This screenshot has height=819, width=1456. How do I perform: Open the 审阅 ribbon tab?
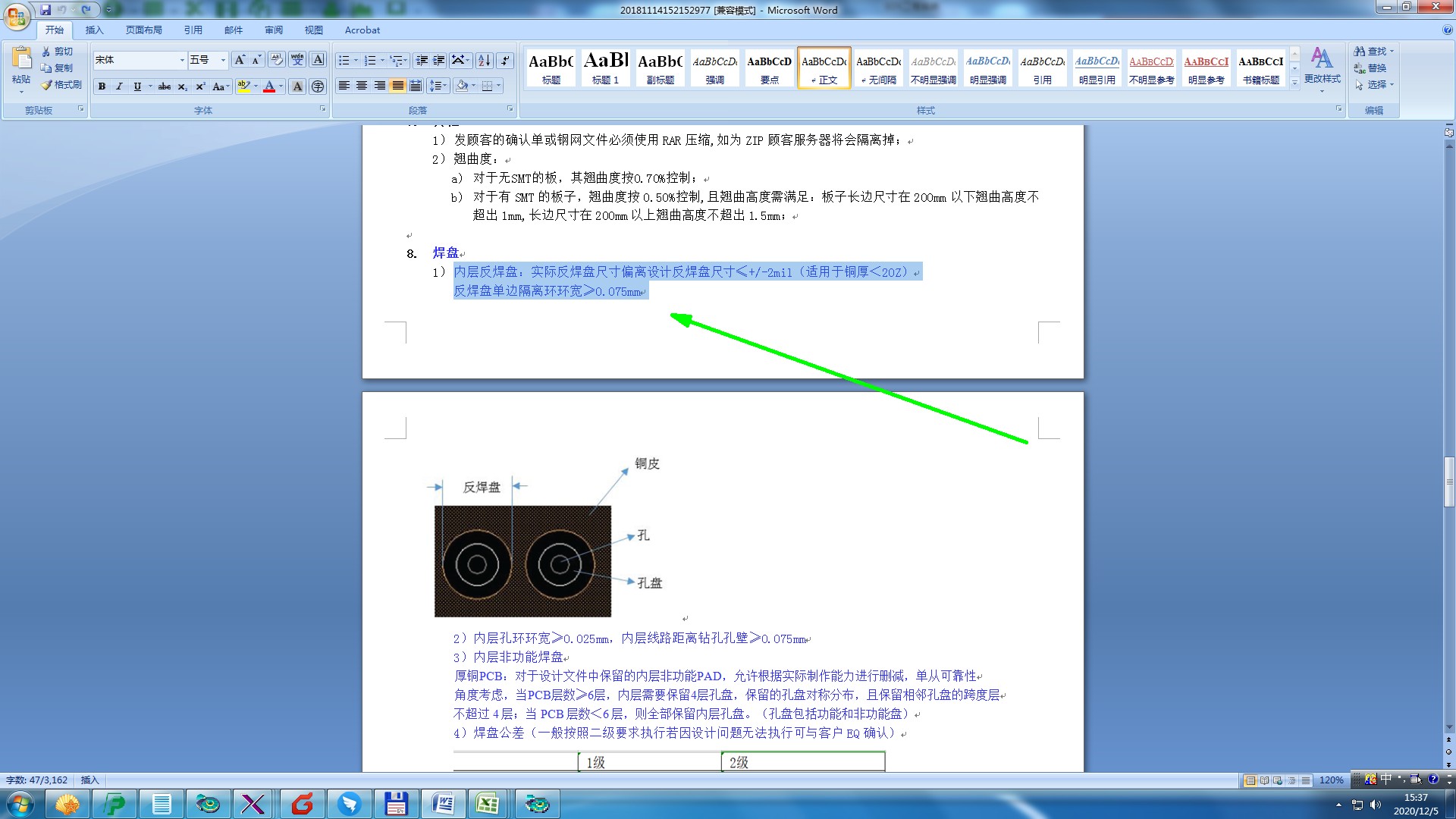[274, 30]
